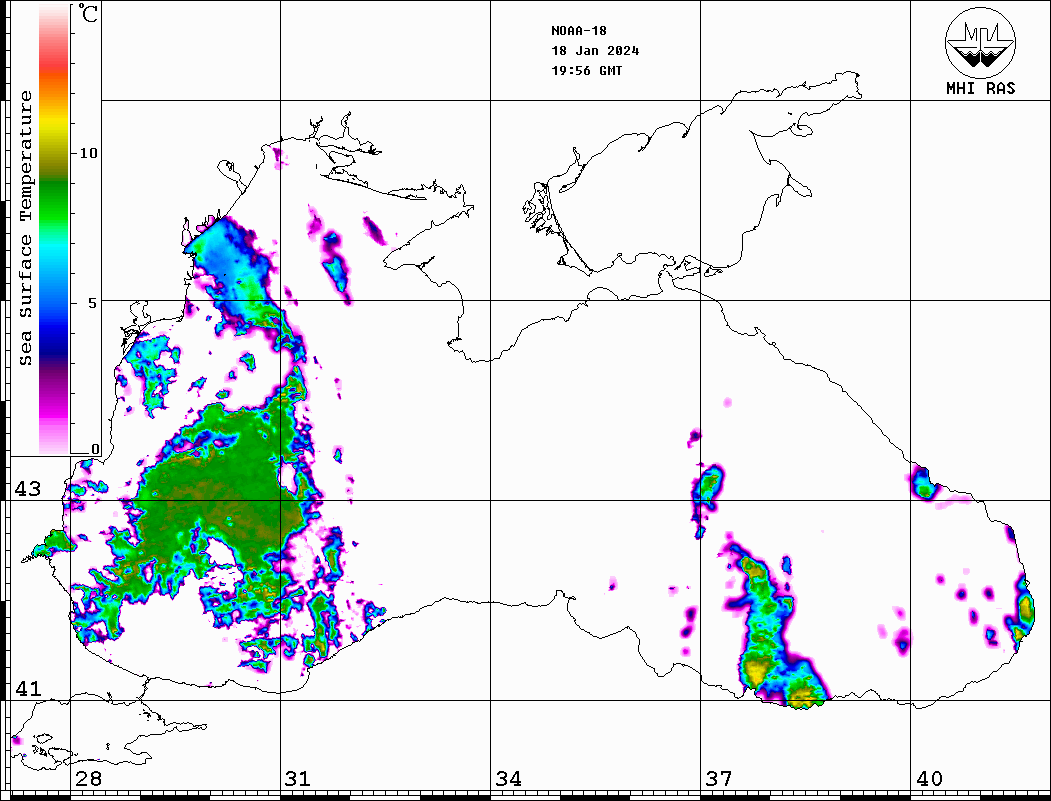
Task: Click the 'Sea Surface Temperature' vertical label
Action: pos(26,229)
